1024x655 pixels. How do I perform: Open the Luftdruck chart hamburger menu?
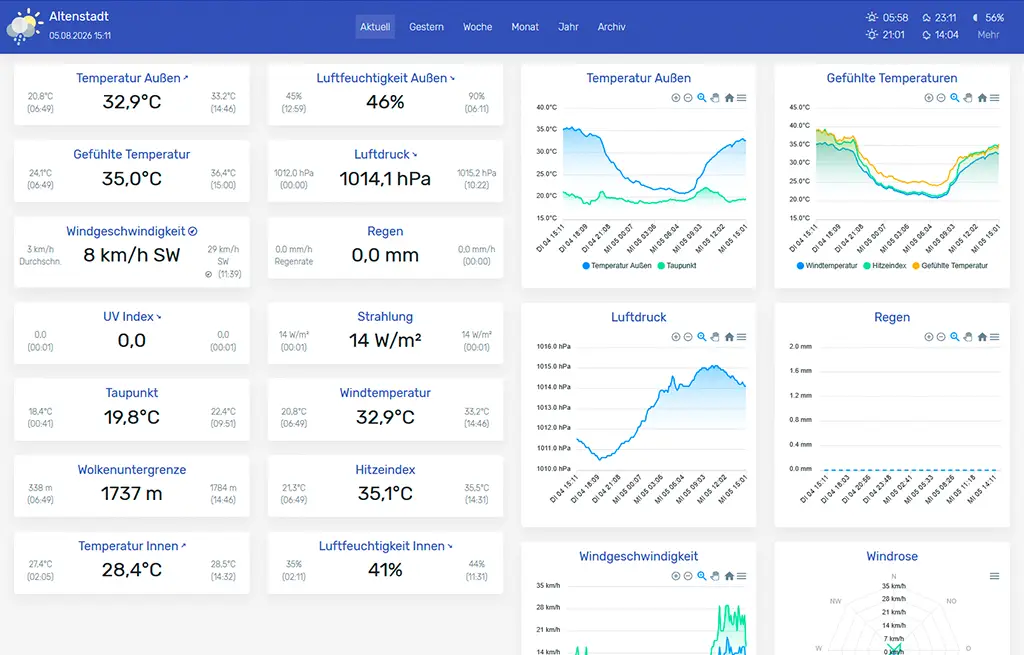pyautogui.click(x=742, y=337)
